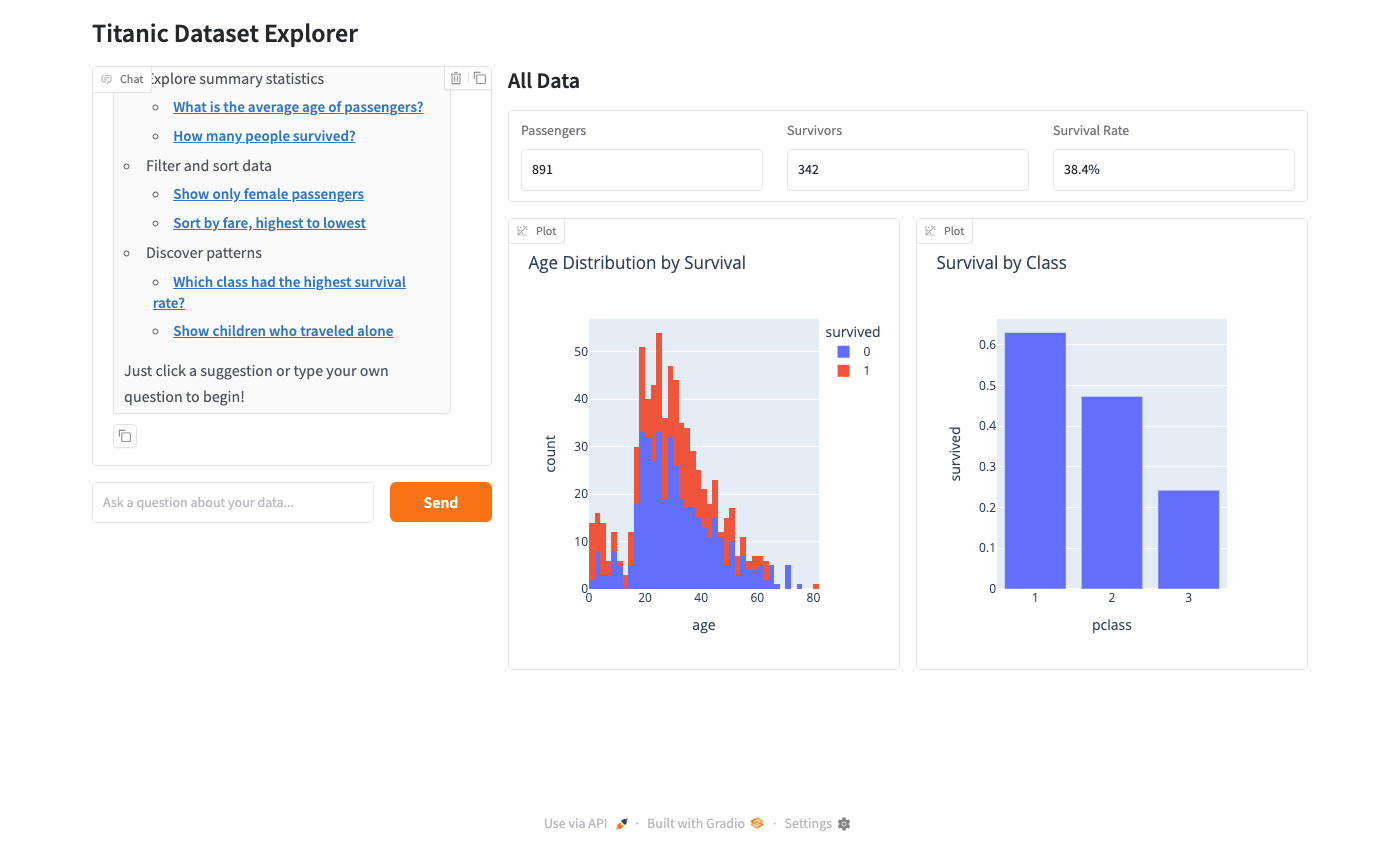Click the copy icon below the chat message

click(125, 436)
